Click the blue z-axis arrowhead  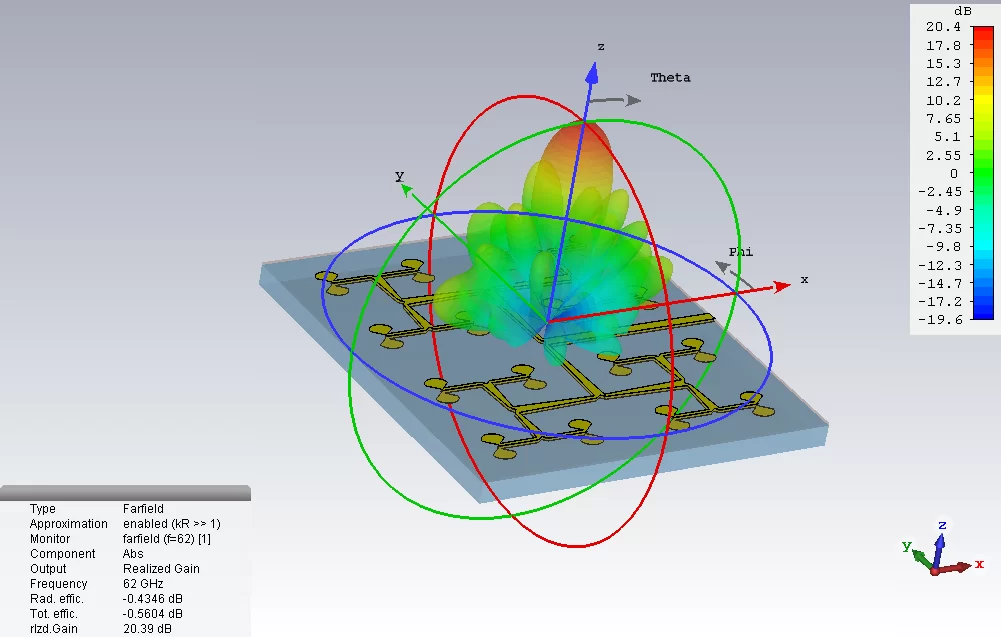[592, 72]
